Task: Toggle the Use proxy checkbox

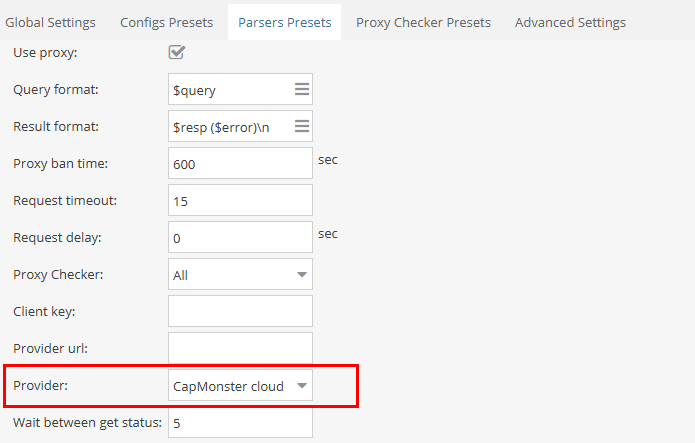Action: (176, 52)
